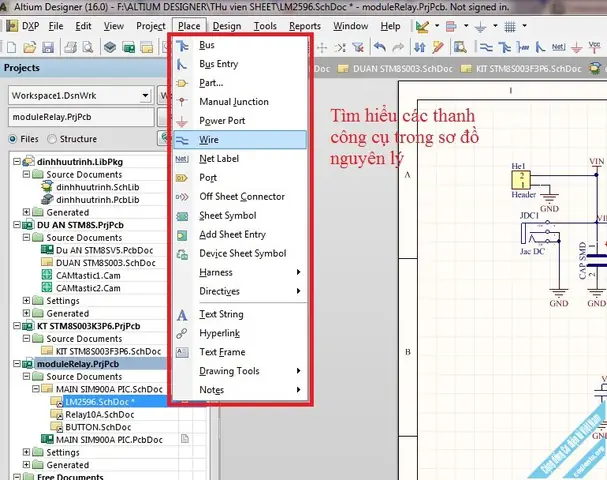The height and width of the screenshot is (480, 607).
Task: Click the moduleRelay.PrjPcb project name field
Action: (x=81, y=117)
